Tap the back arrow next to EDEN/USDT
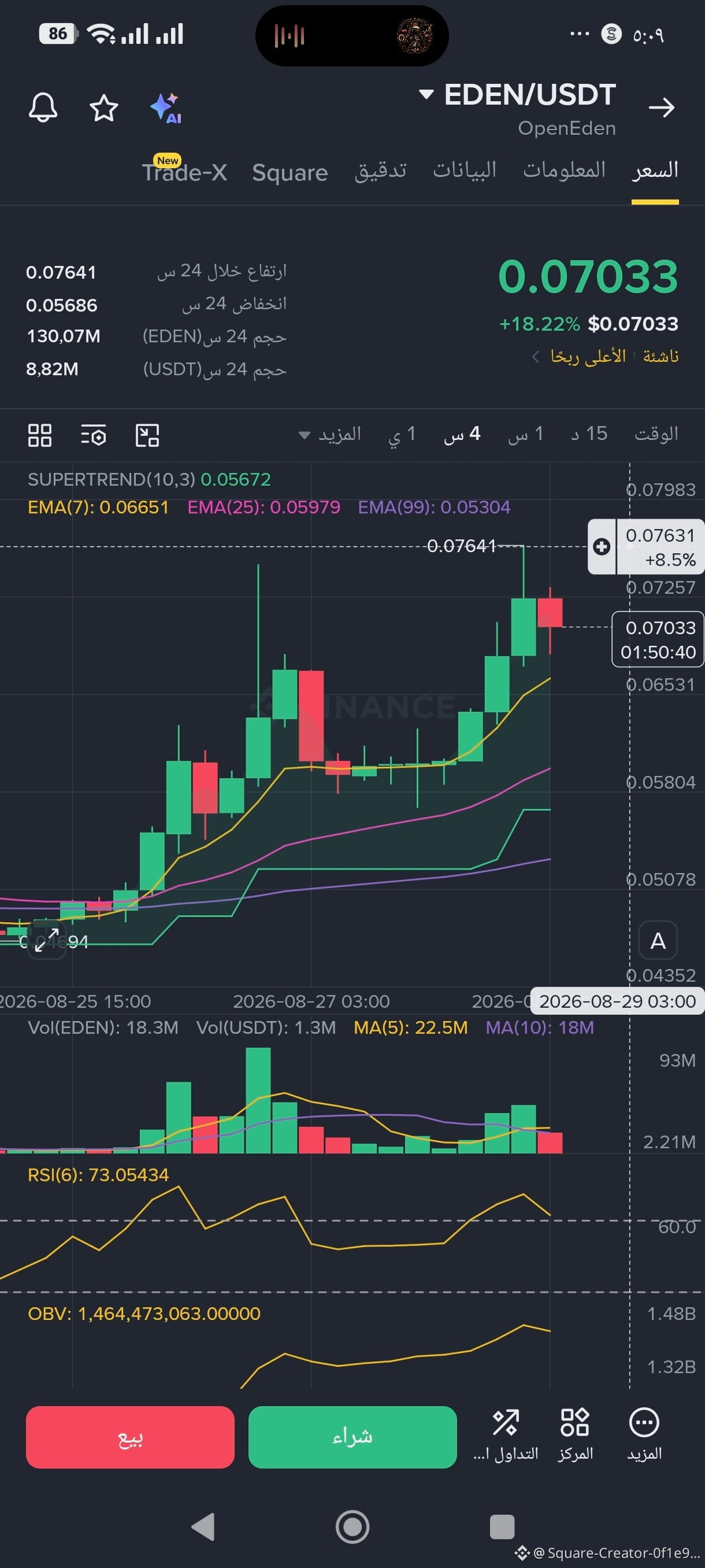The image size is (705, 1568). [661, 108]
